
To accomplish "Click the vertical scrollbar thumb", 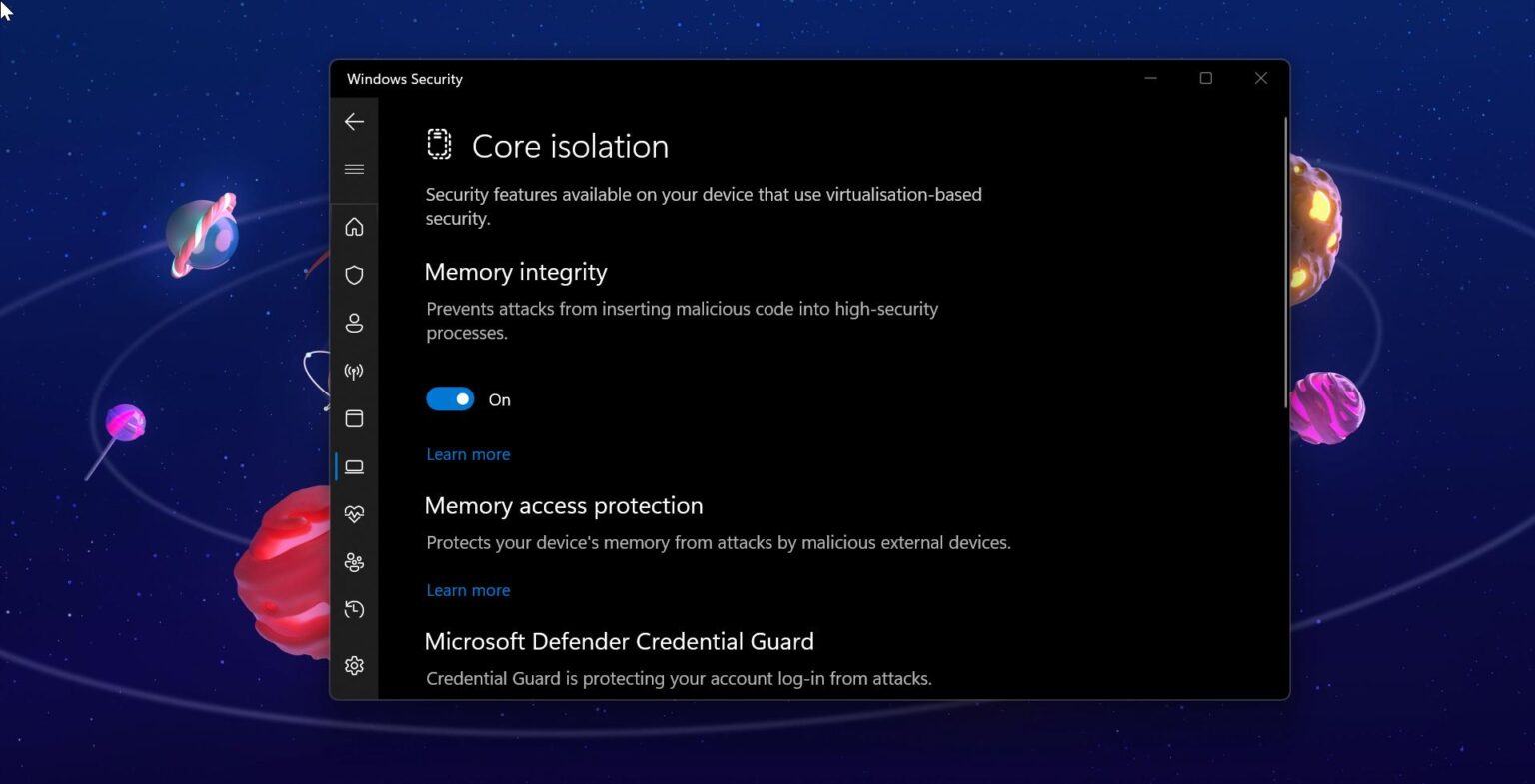I will (x=1285, y=262).
